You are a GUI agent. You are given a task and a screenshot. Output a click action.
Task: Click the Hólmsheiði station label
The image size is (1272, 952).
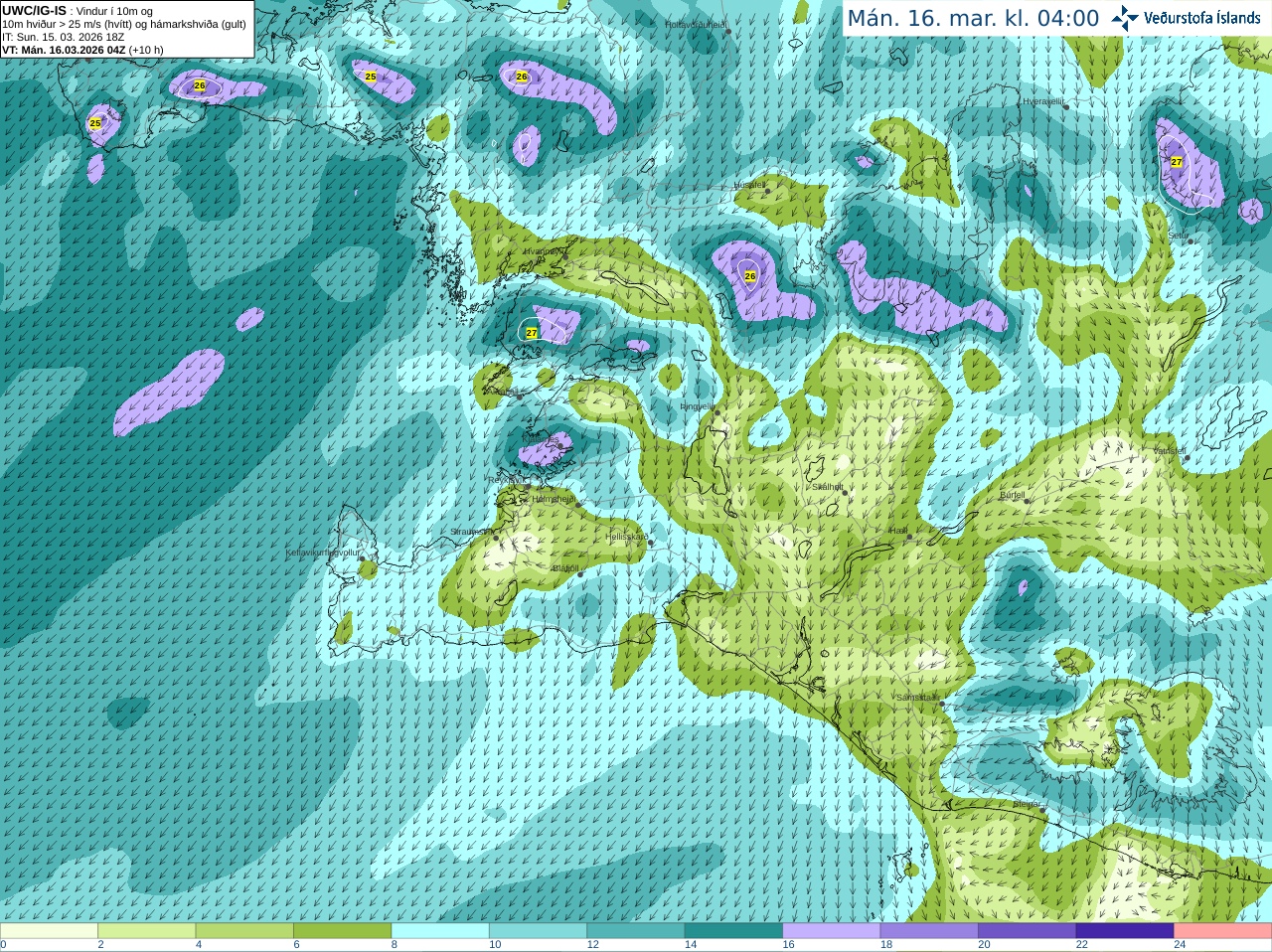(x=554, y=499)
